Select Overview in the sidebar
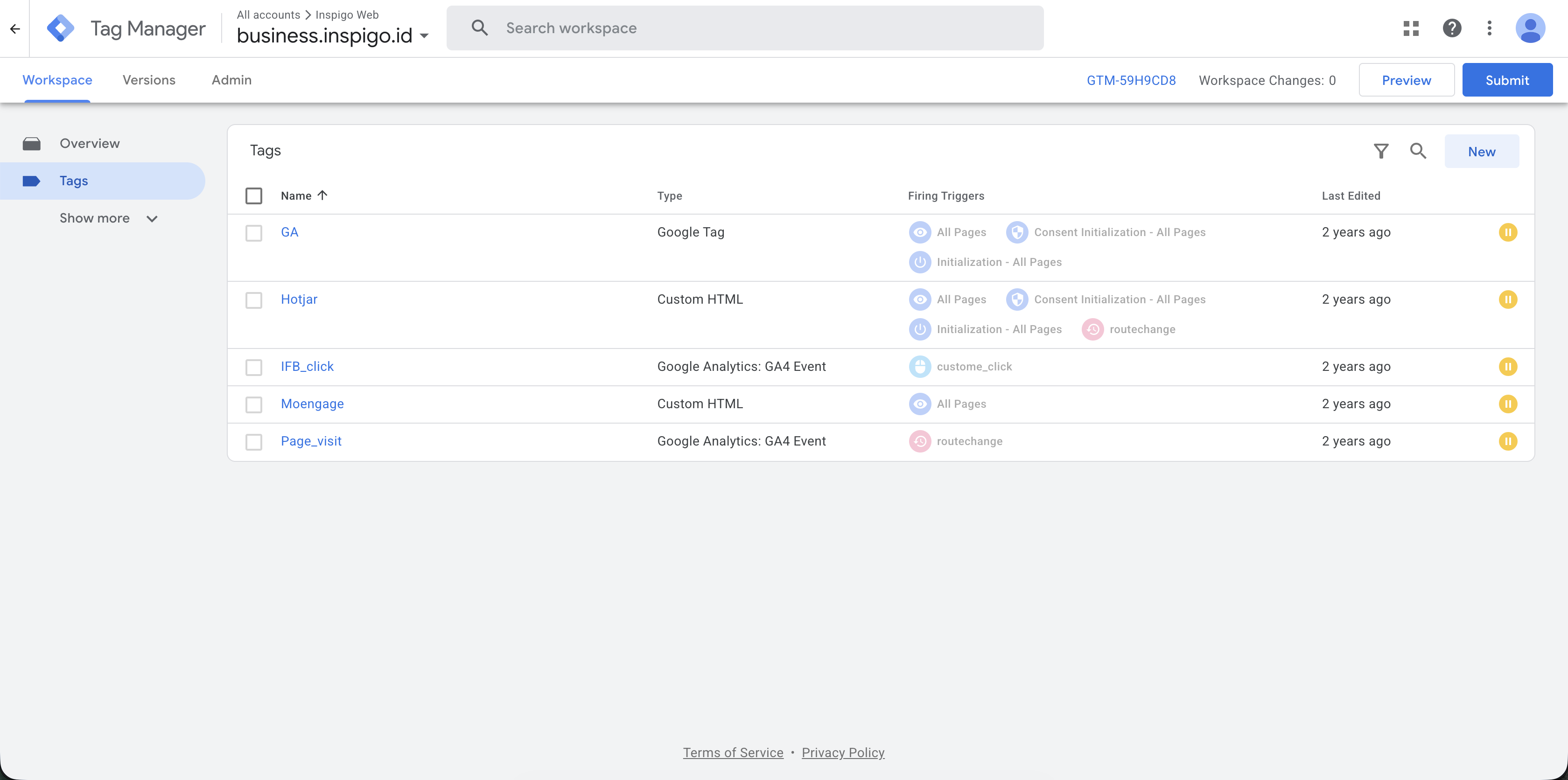Screen dimensions: 1568x780 [x=102, y=144]
